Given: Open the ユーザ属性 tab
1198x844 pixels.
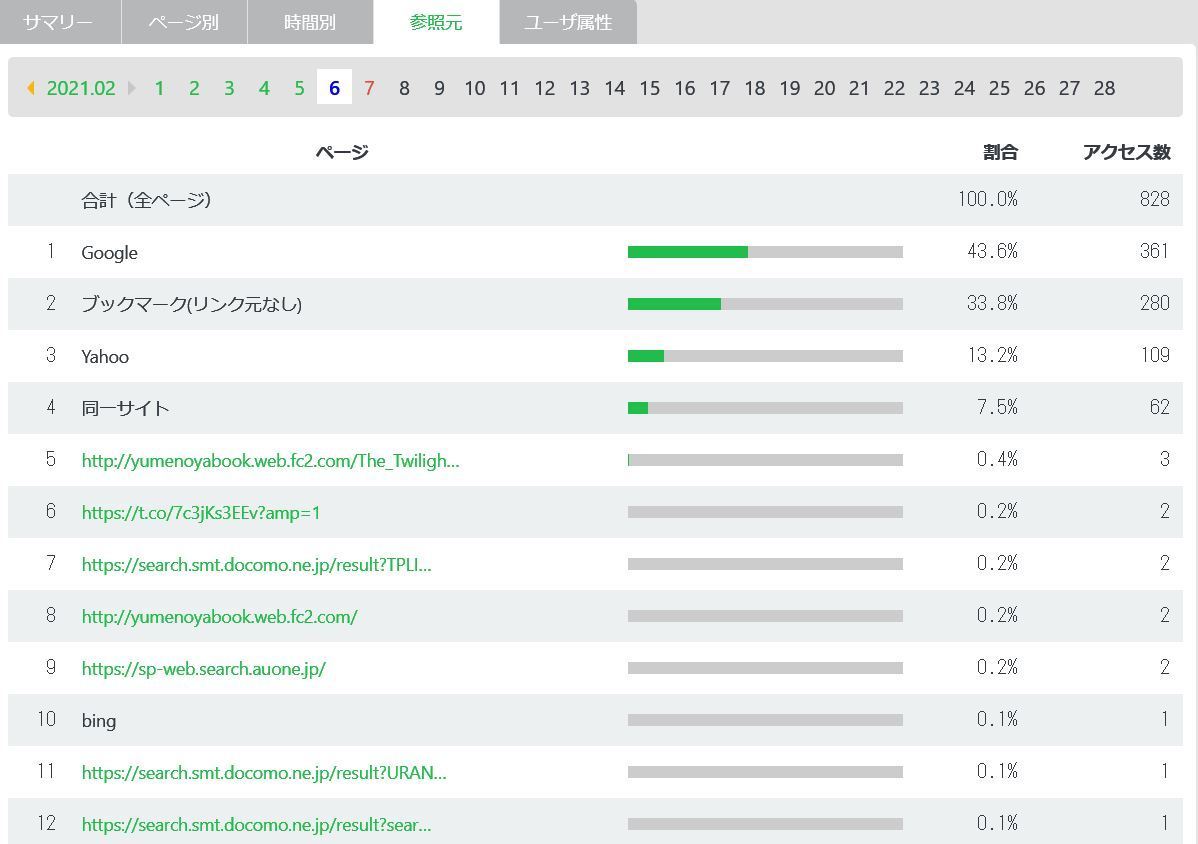Looking at the screenshot, I should click(x=568, y=22).
